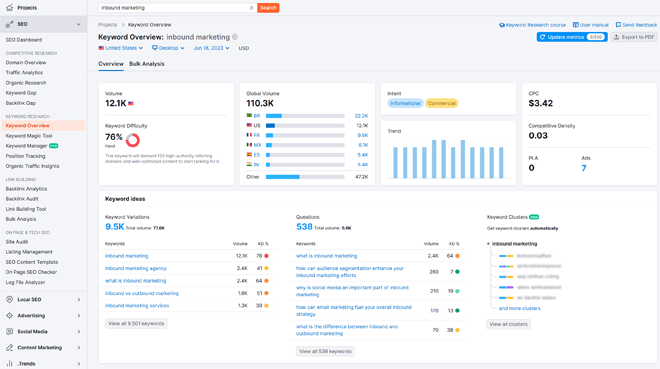Click the Projects breadcrumb link
The width and height of the screenshot is (660, 369).
pyautogui.click(x=107, y=25)
